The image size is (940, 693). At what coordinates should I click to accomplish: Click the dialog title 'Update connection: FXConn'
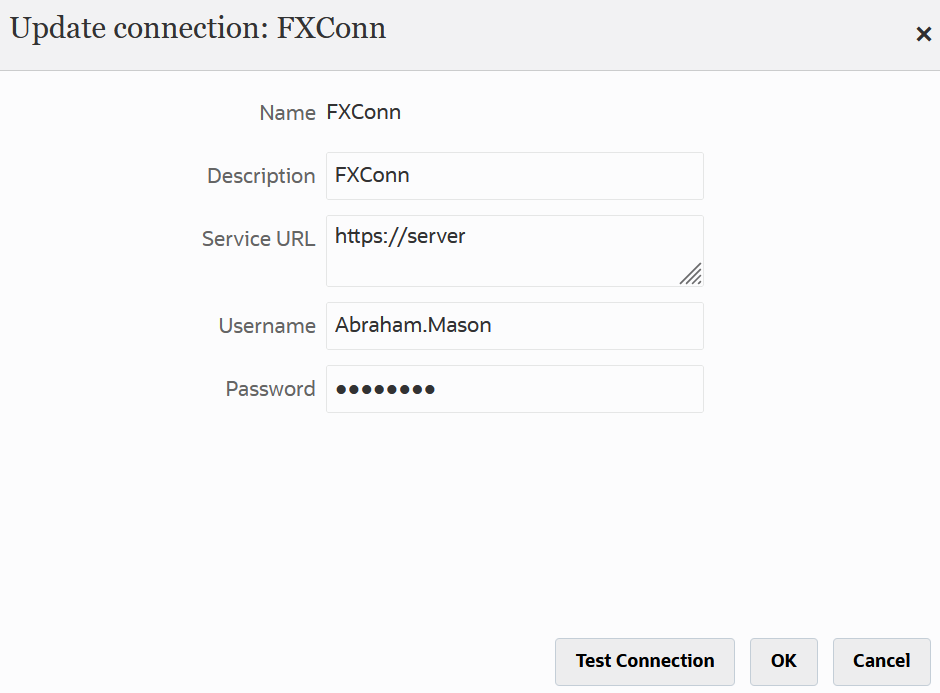click(x=198, y=29)
